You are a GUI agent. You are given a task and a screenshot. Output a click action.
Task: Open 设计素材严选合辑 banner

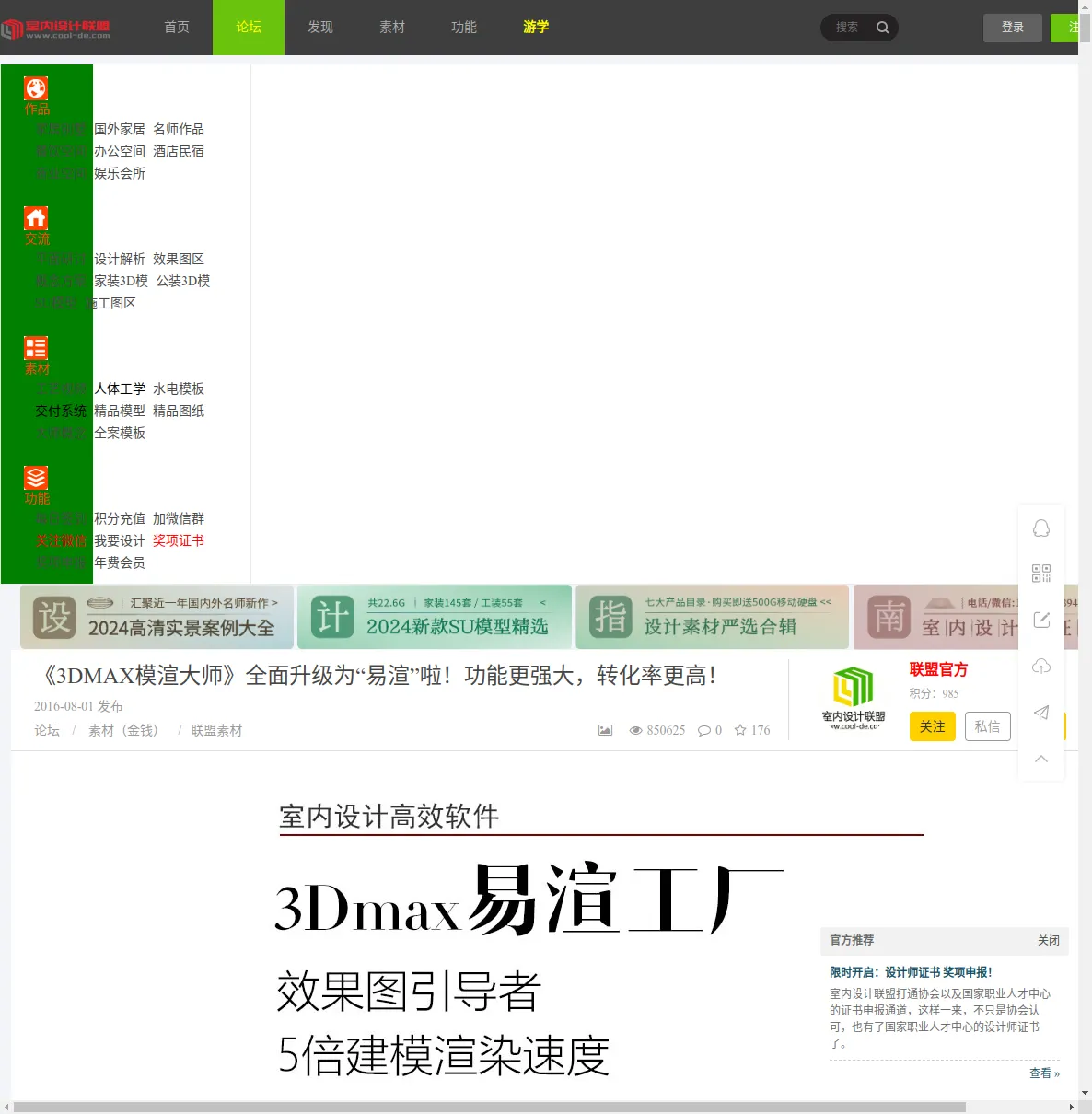[x=712, y=617]
